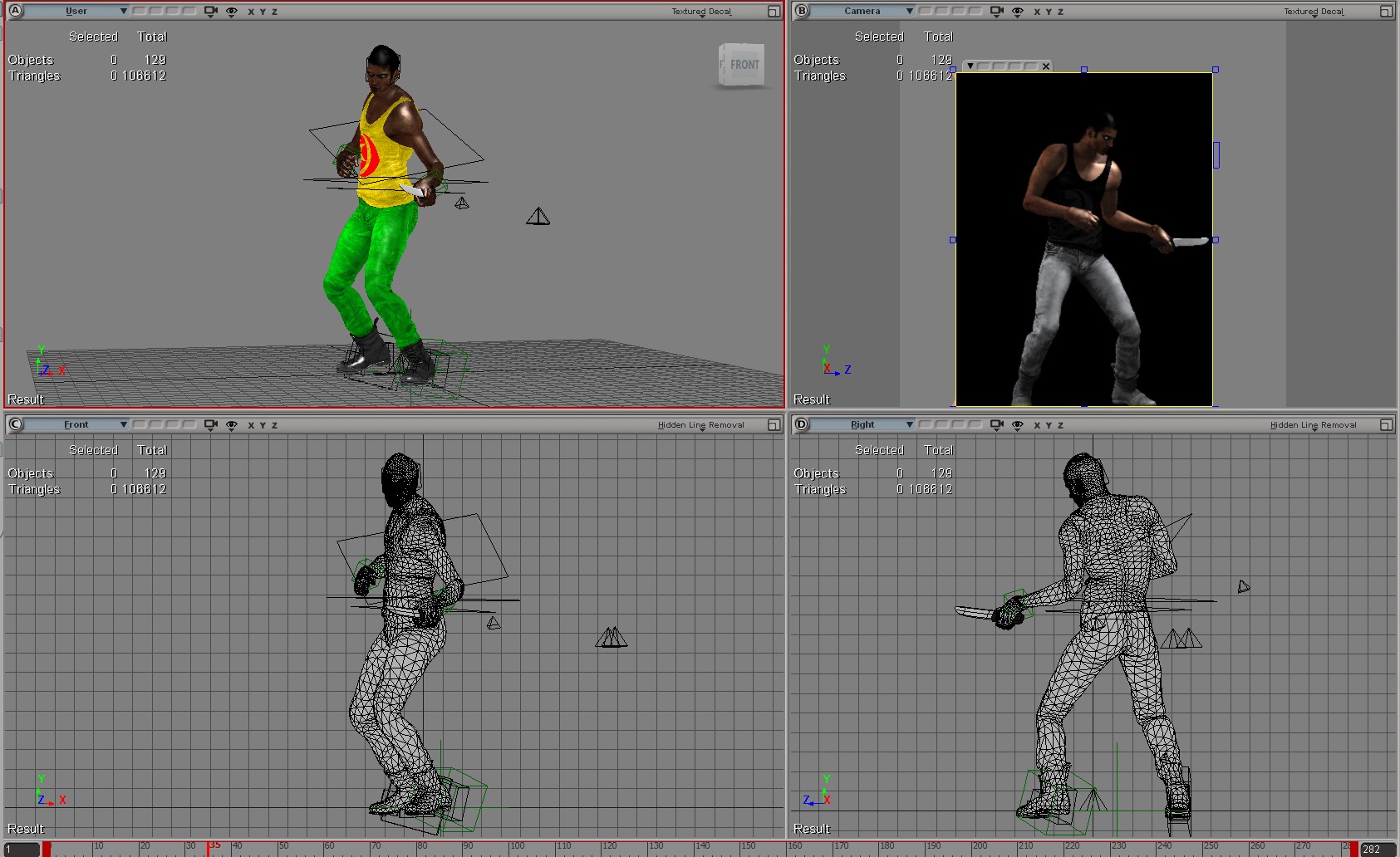Maximize the Camera viewport with its corner icon

1386,12
